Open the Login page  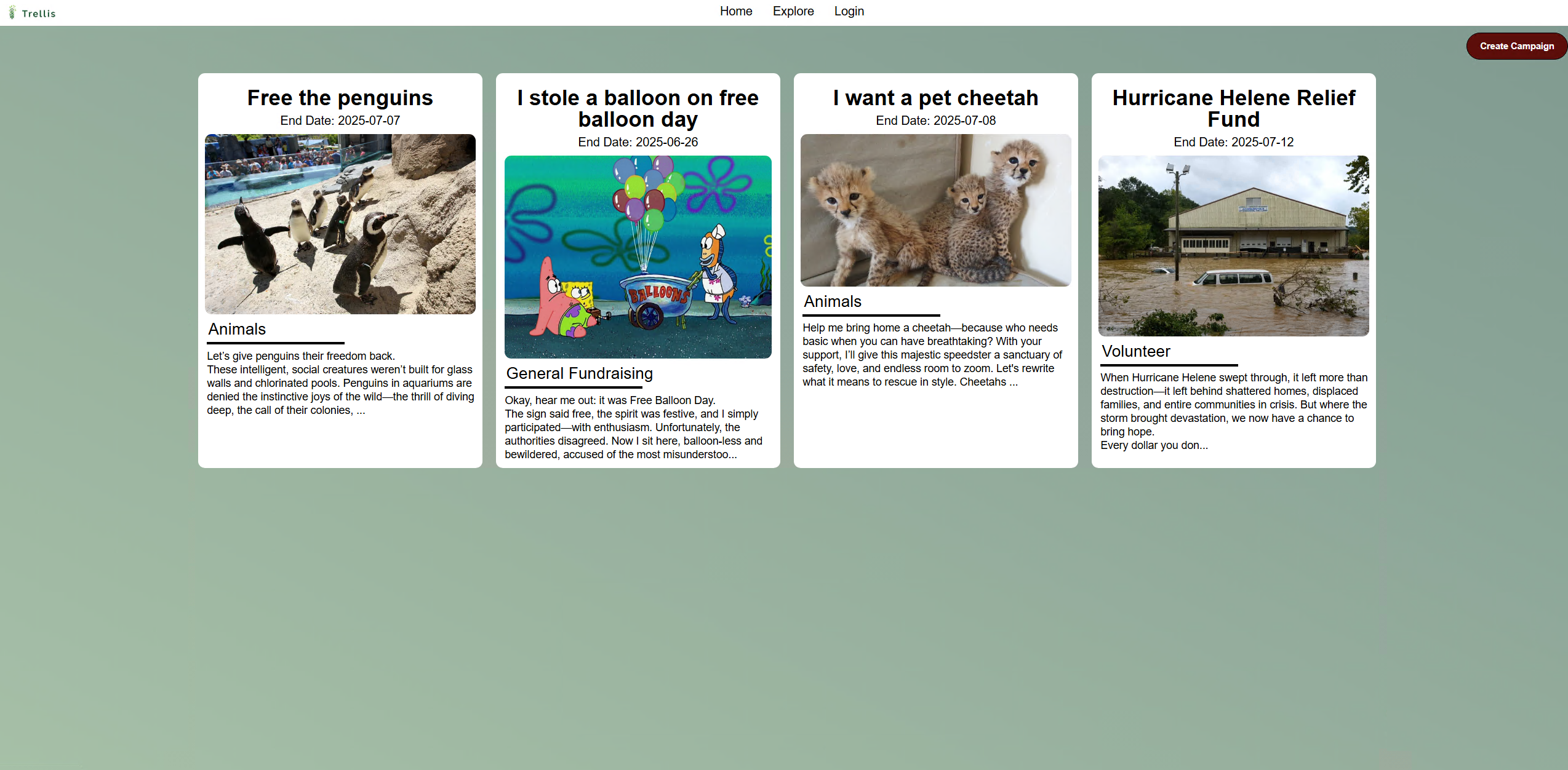[x=849, y=11]
